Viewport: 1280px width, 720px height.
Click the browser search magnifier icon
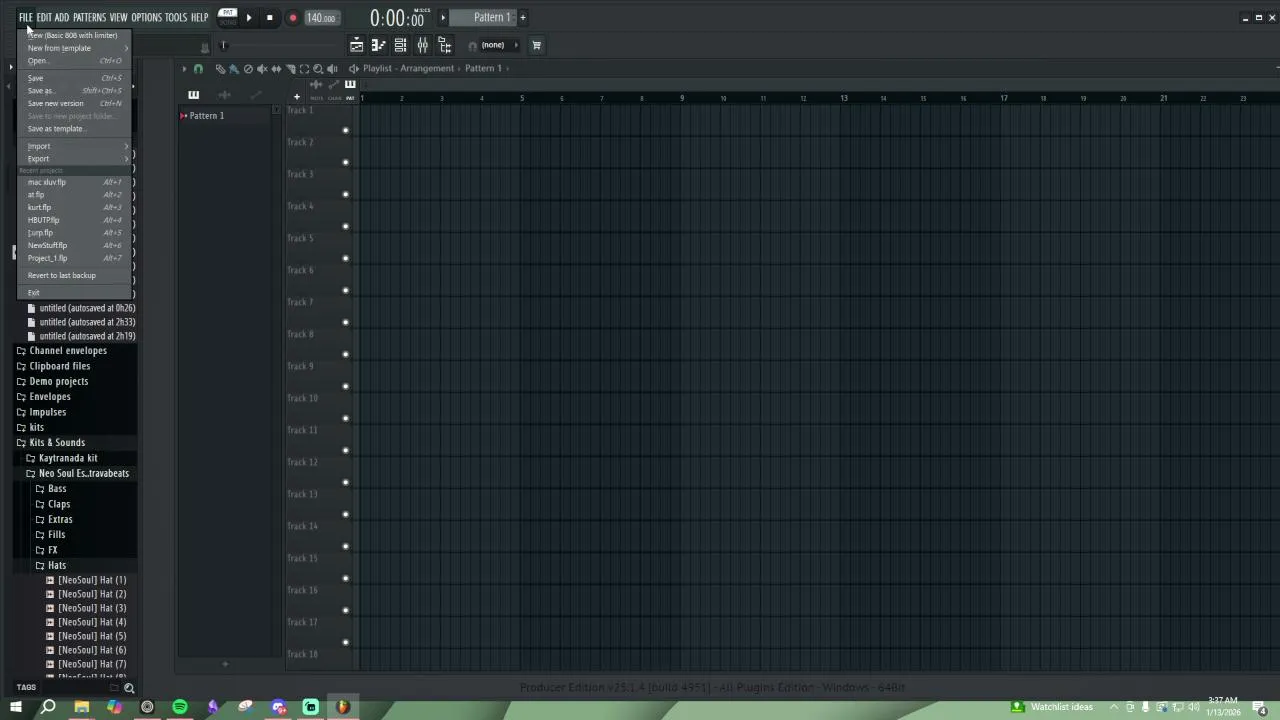pyautogui.click(x=129, y=688)
